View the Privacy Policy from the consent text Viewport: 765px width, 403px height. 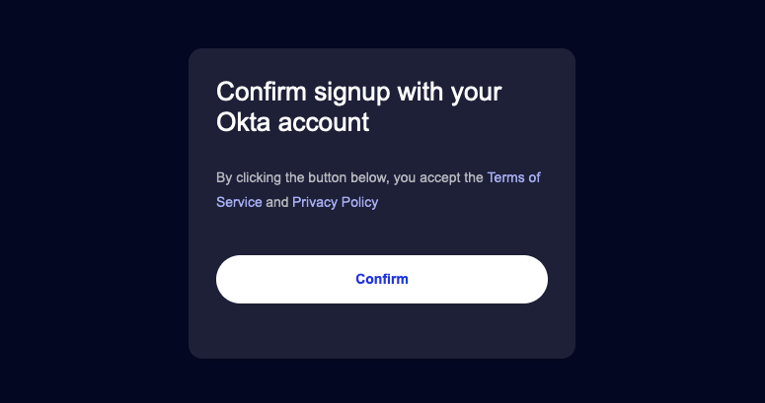tap(335, 202)
